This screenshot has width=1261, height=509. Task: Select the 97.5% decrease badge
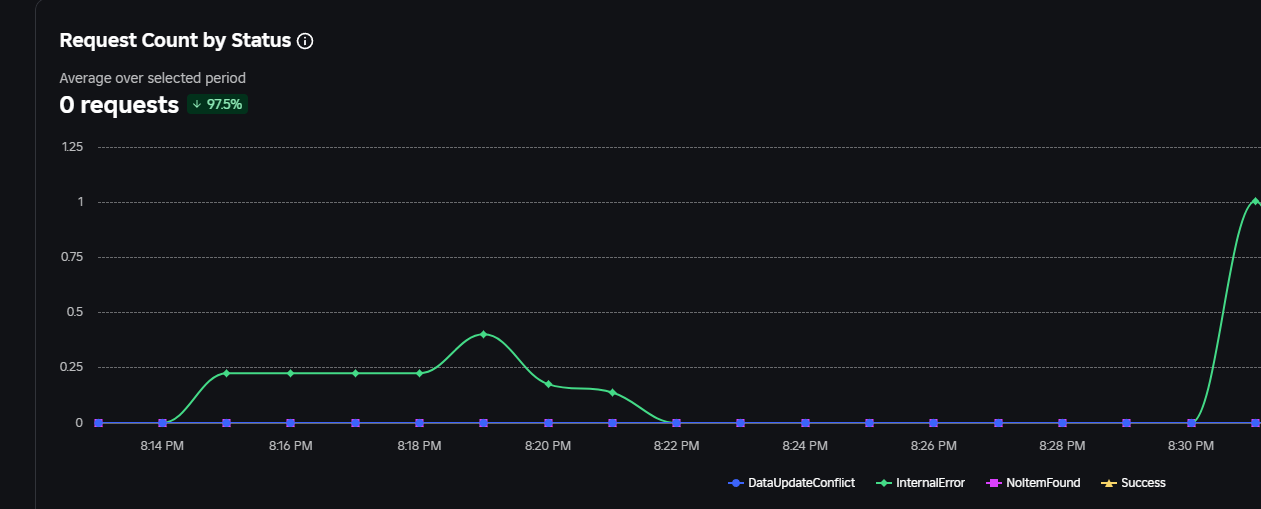217,104
